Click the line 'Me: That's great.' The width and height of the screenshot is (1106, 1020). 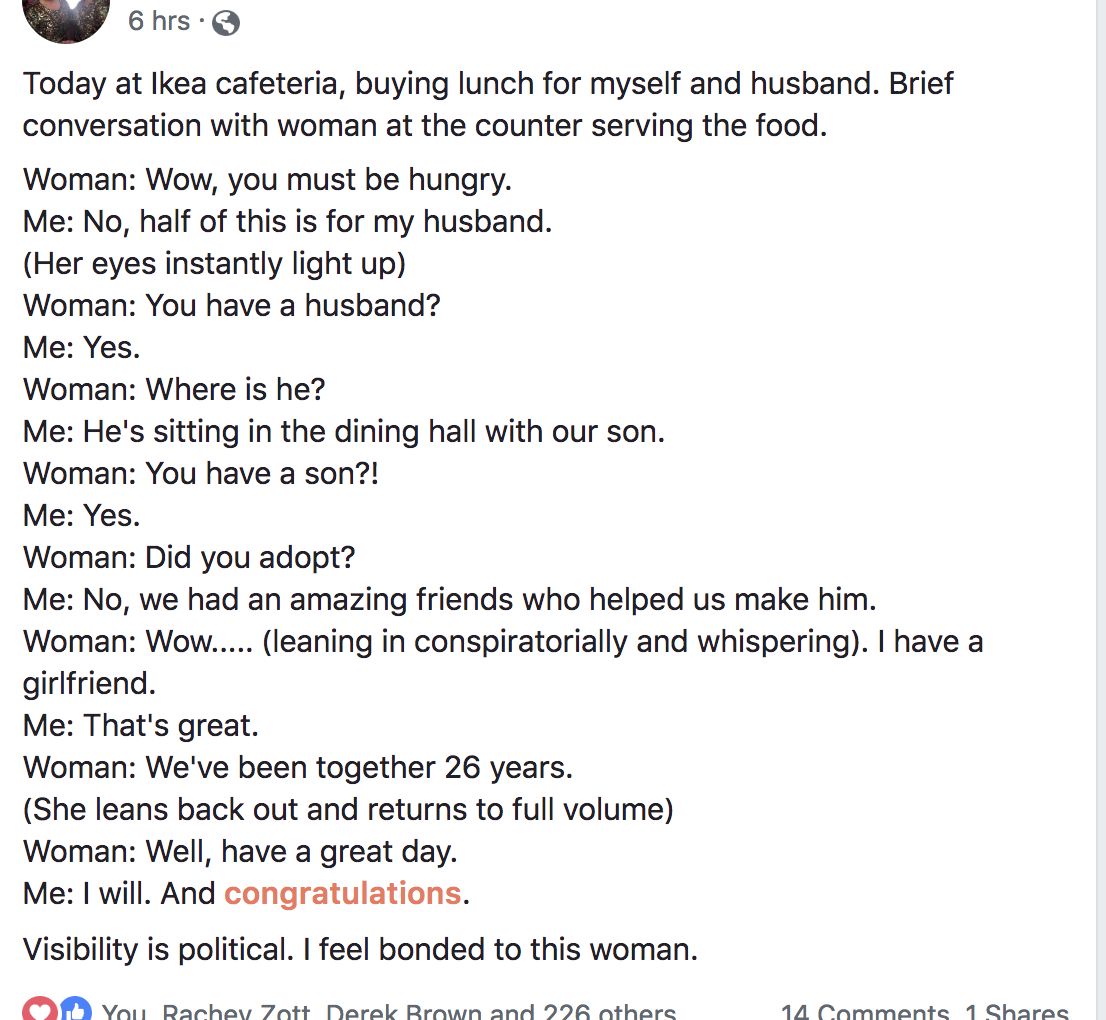coord(141,725)
